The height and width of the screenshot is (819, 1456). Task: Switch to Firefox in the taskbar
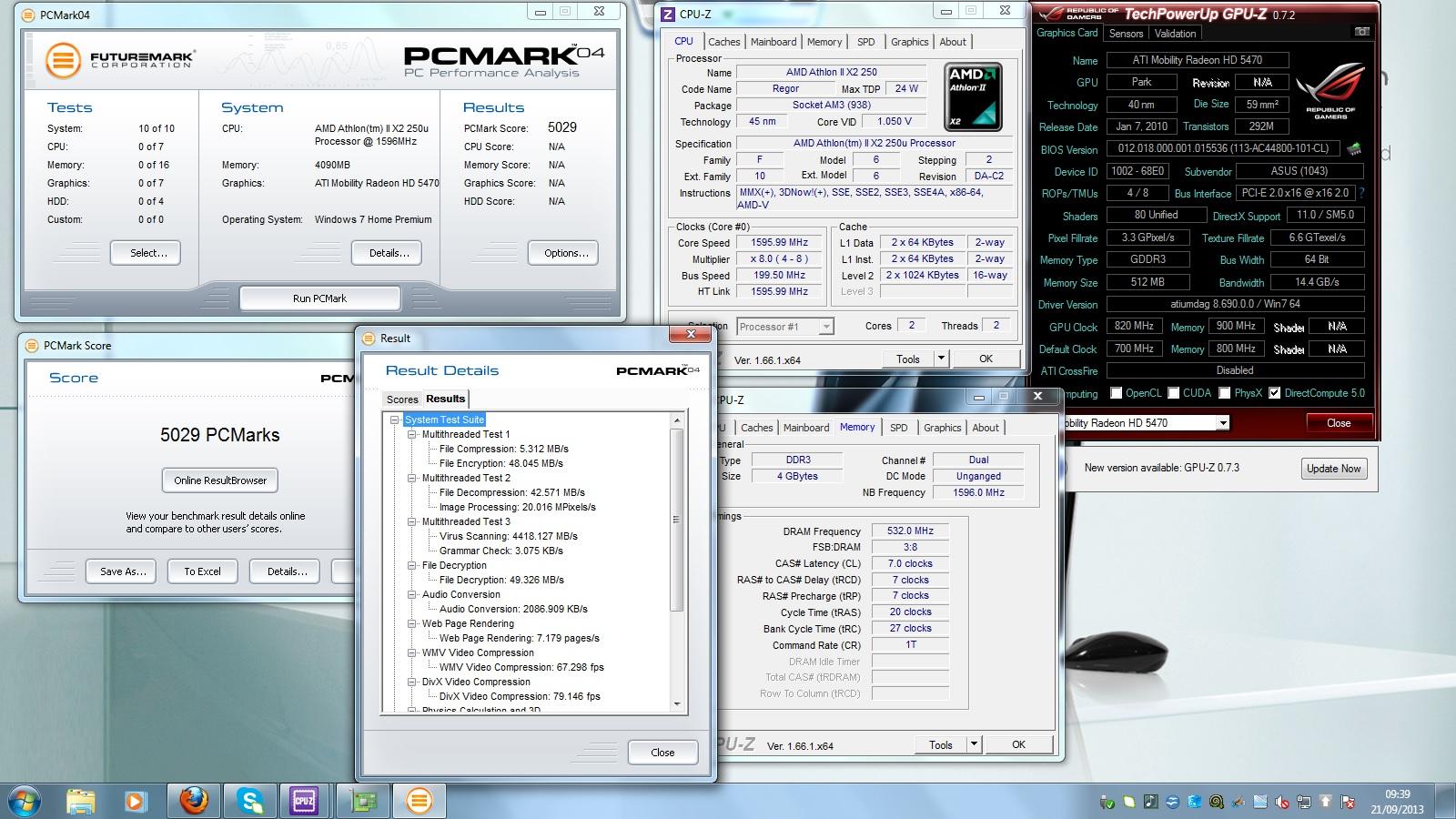[x=193, y=801]
